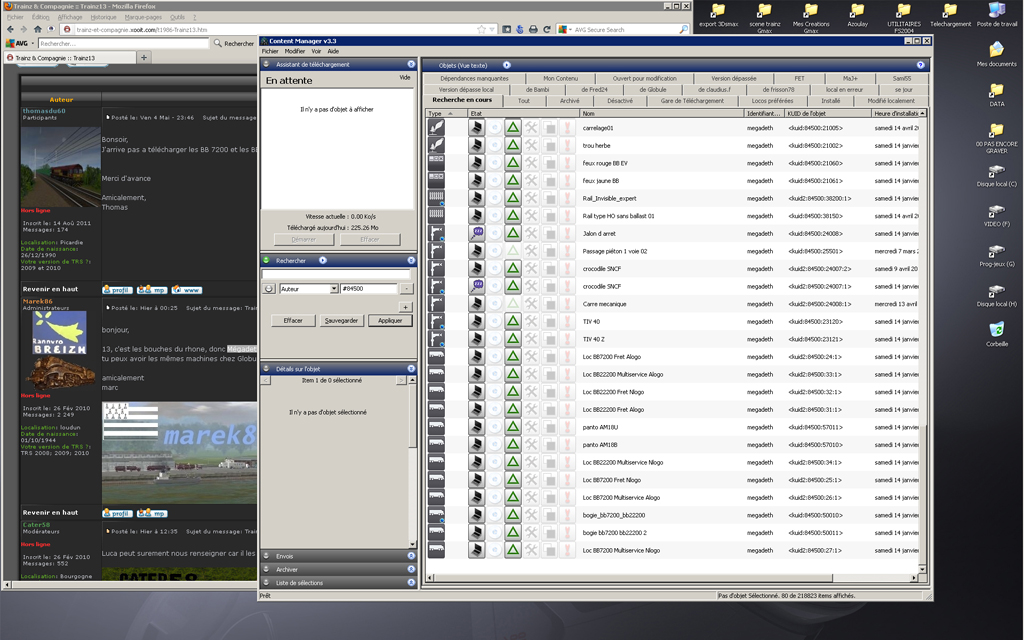The width and height of the screenshot is (1024, 640).
Task: Click Firefox print icon
Action: [x=534, y=29]
